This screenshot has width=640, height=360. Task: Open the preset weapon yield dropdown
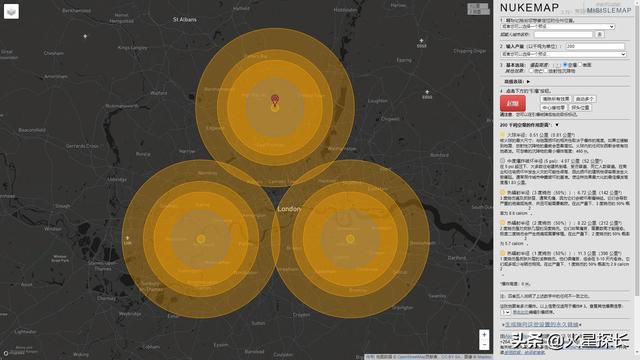(x=563, y=54)
